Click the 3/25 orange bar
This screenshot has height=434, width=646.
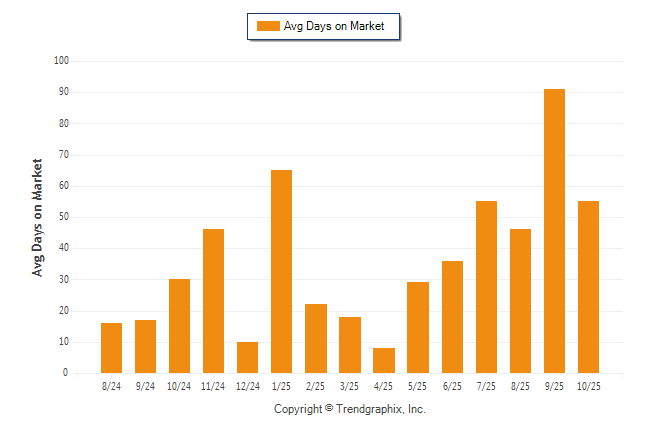(350, 345)
